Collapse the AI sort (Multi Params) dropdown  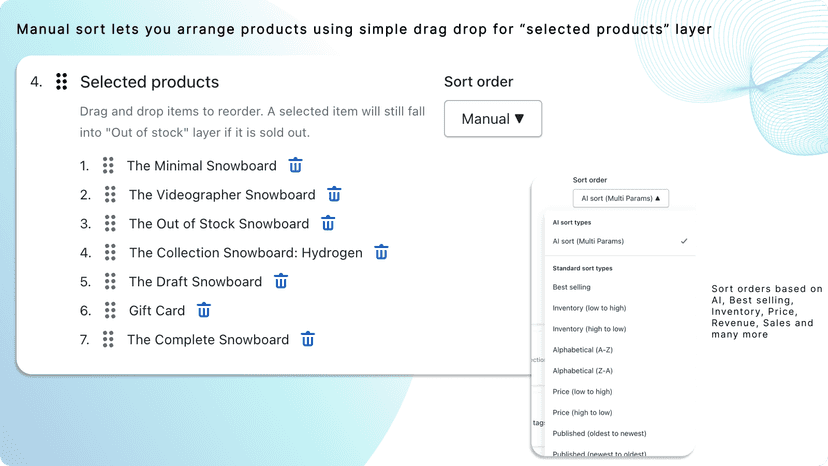coord(620,198)
